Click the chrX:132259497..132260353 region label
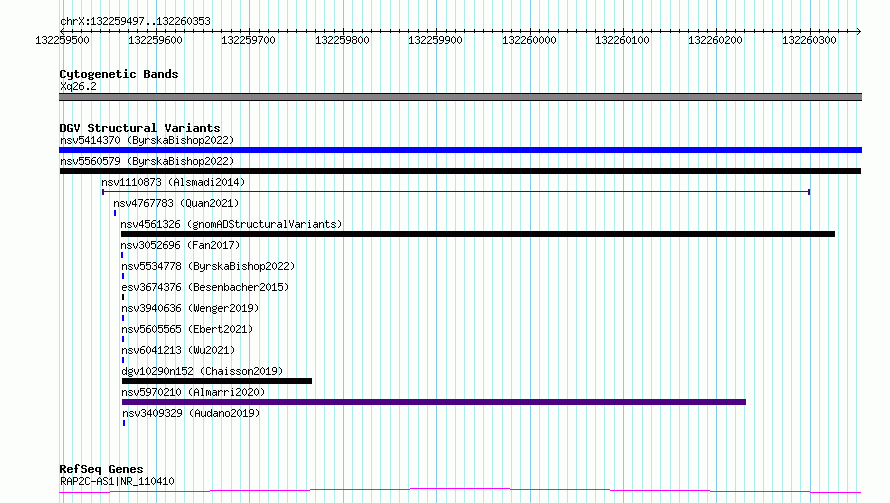Screen dimensions: 890x503 135,22
